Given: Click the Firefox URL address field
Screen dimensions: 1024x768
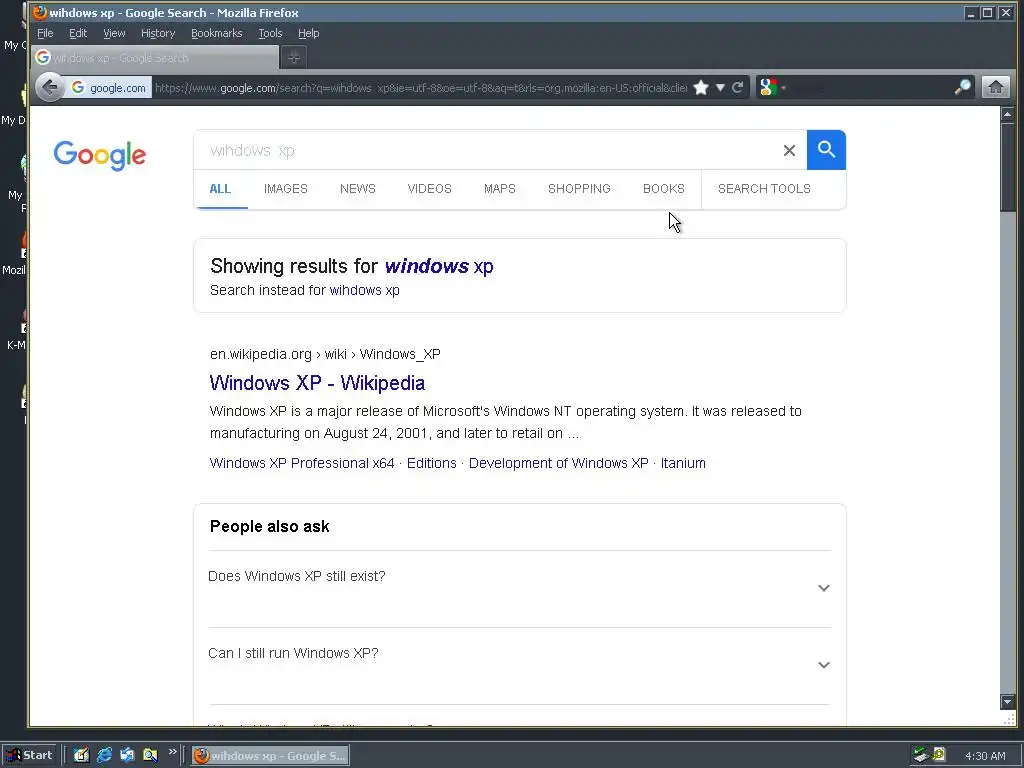Looking at the screenshot, I should click(x=421, y=88).
